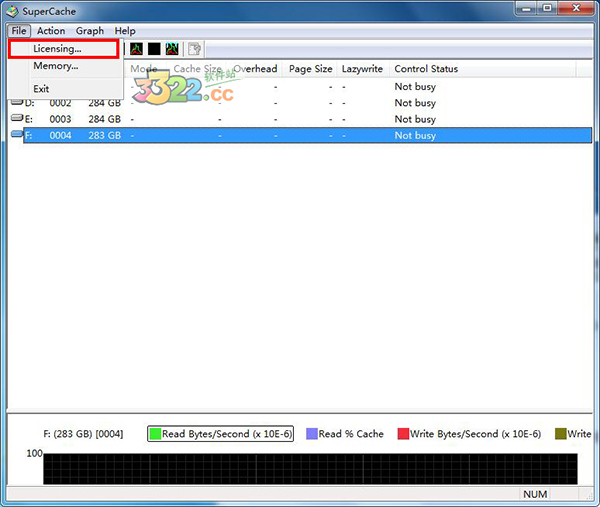This screenshot has height=507, width=600.
Task: Click the context help toolbar icon
Action: [195, 49]
